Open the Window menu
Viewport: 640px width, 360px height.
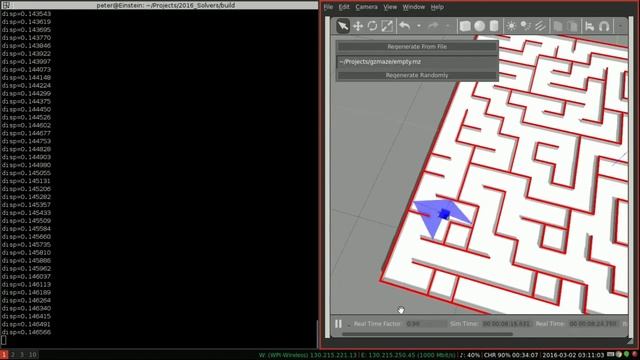[413, 7]
